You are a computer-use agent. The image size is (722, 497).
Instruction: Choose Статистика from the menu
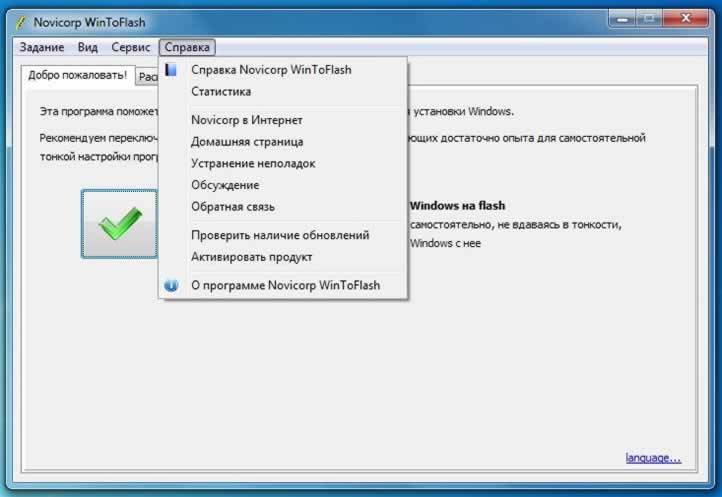283,91
